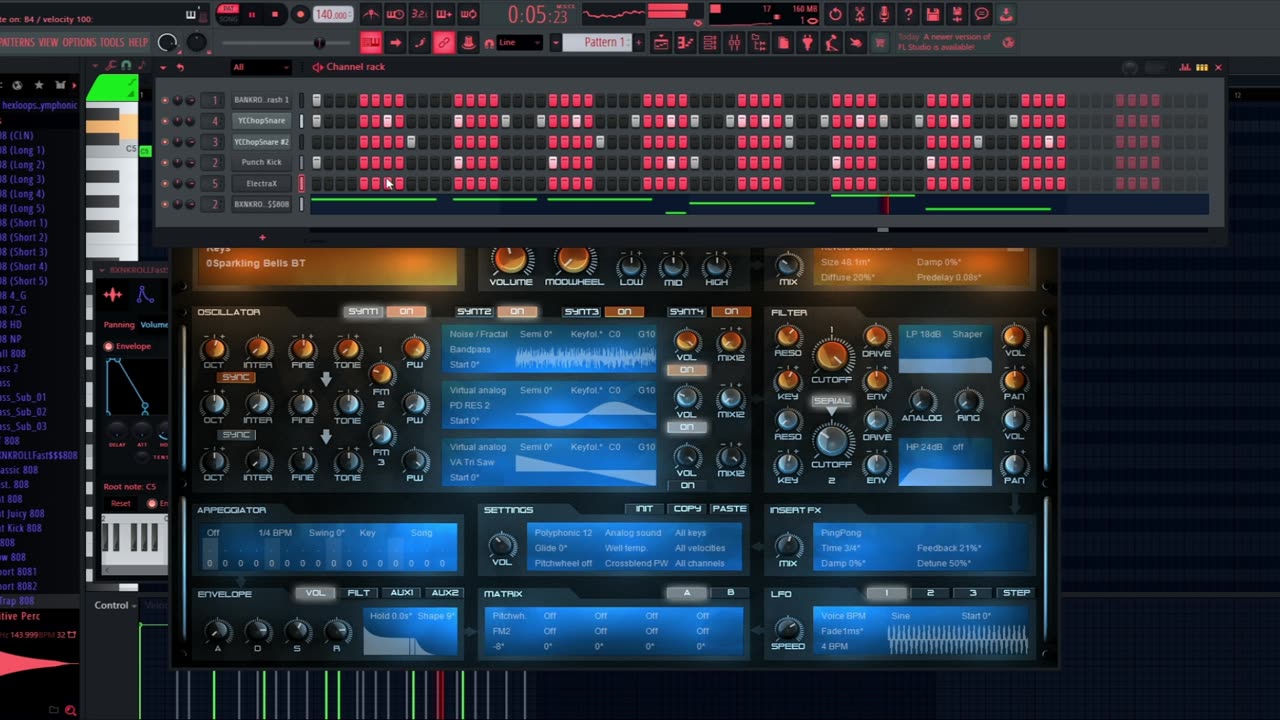Toggle SYNT2 ON switch
This screenshot has width=1280, height=720.
click(516, 312)
